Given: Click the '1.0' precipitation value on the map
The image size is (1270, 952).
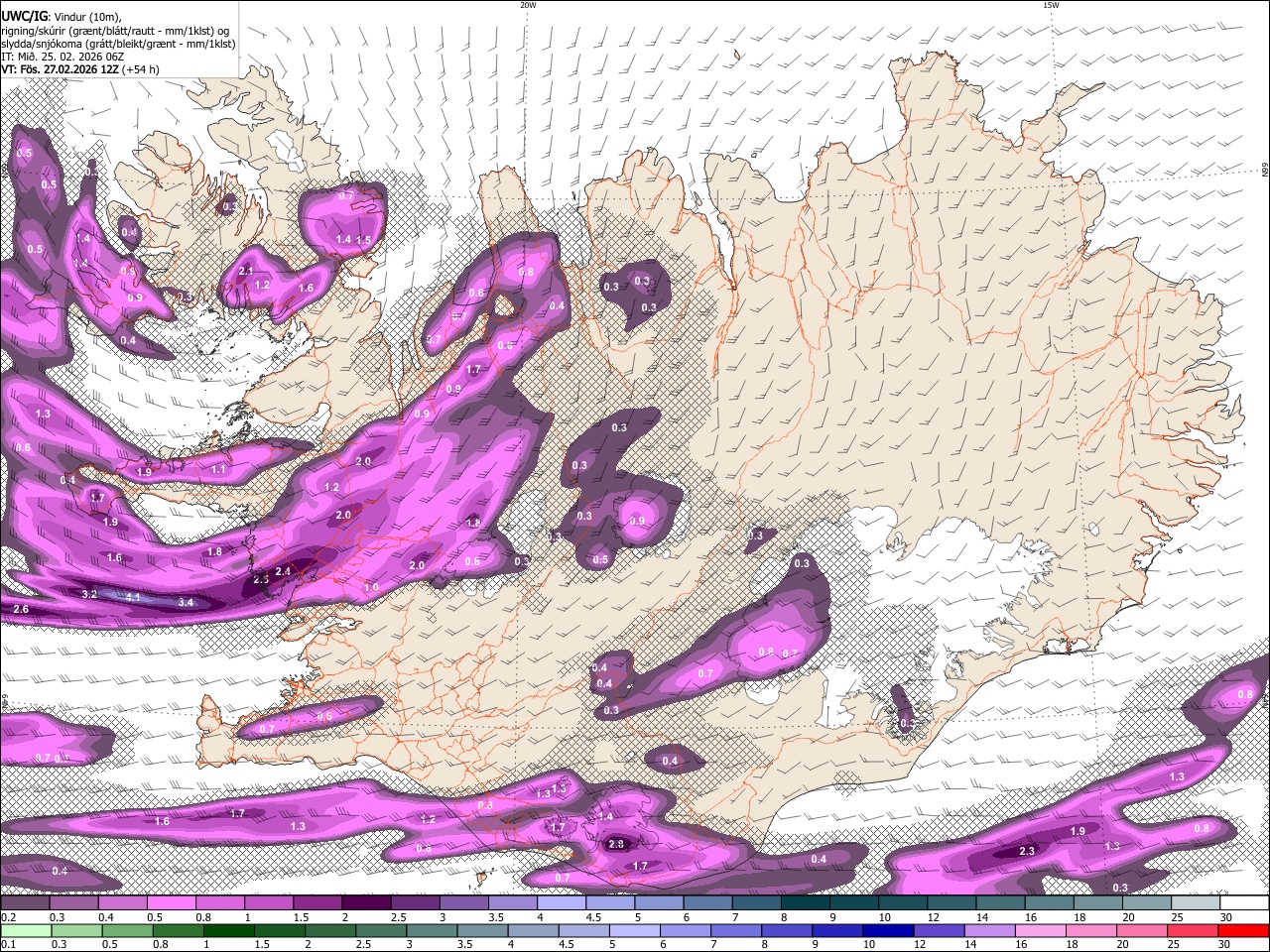Looking at the screenshot, I should pyautogui.click(x=371, y=588).
